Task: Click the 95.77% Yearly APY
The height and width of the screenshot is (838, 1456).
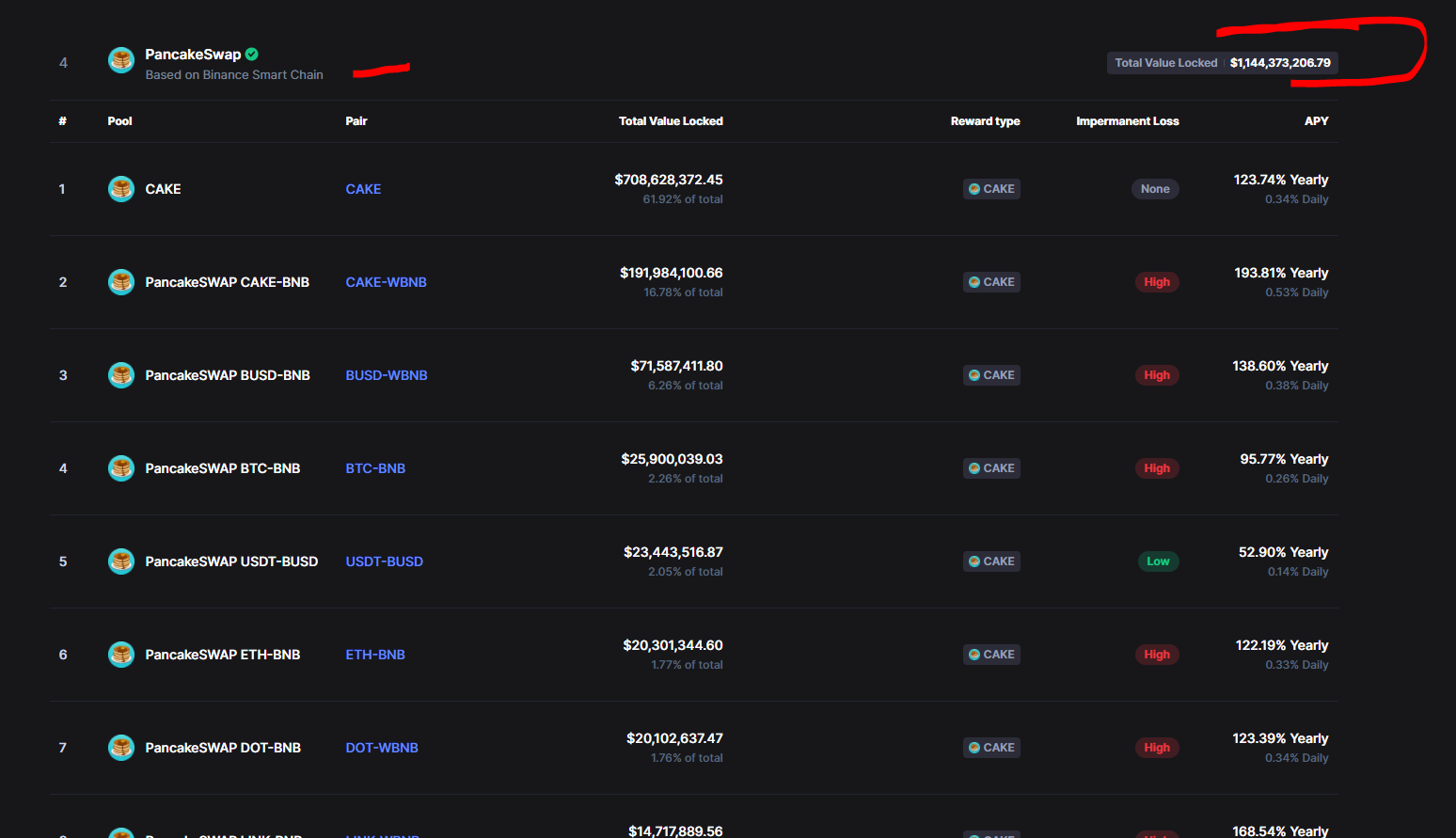Action: [1284, 459]
